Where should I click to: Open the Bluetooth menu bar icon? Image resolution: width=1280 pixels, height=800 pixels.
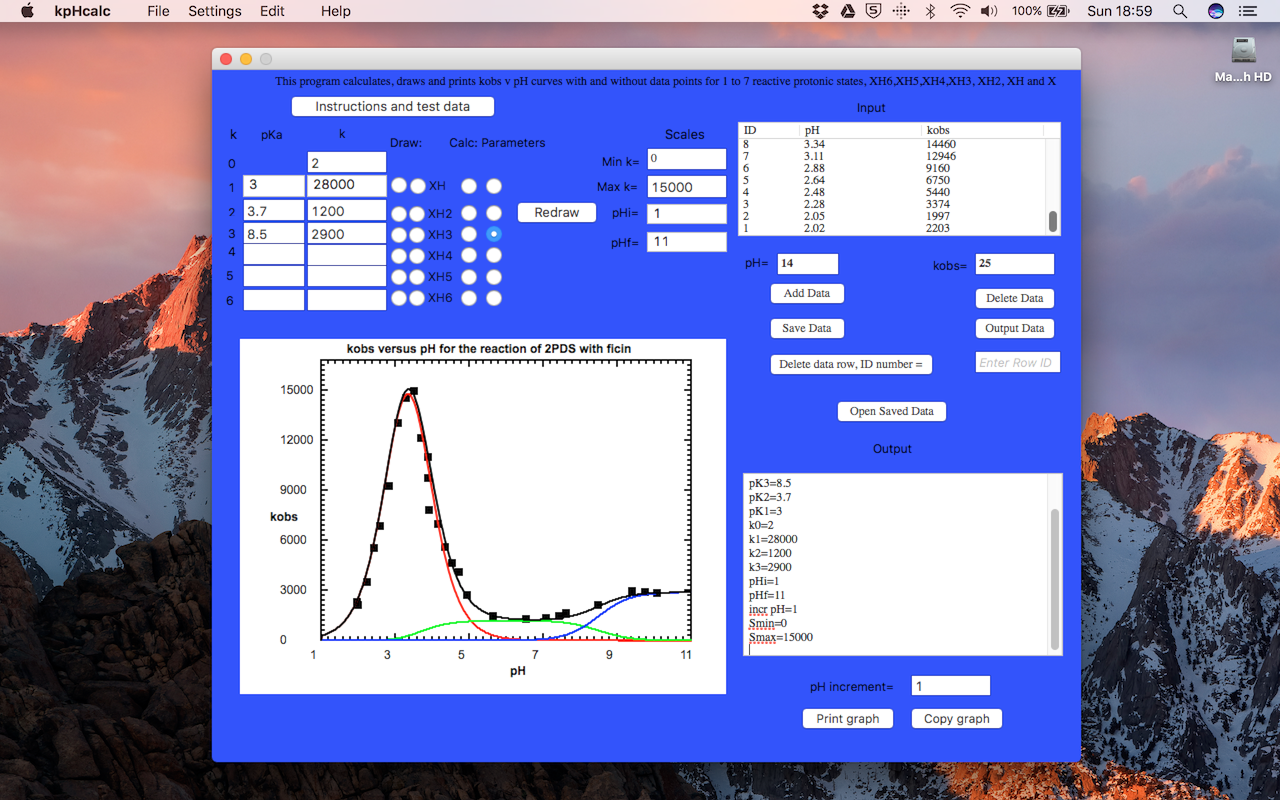pyautogui.click(x=929, y=11)
